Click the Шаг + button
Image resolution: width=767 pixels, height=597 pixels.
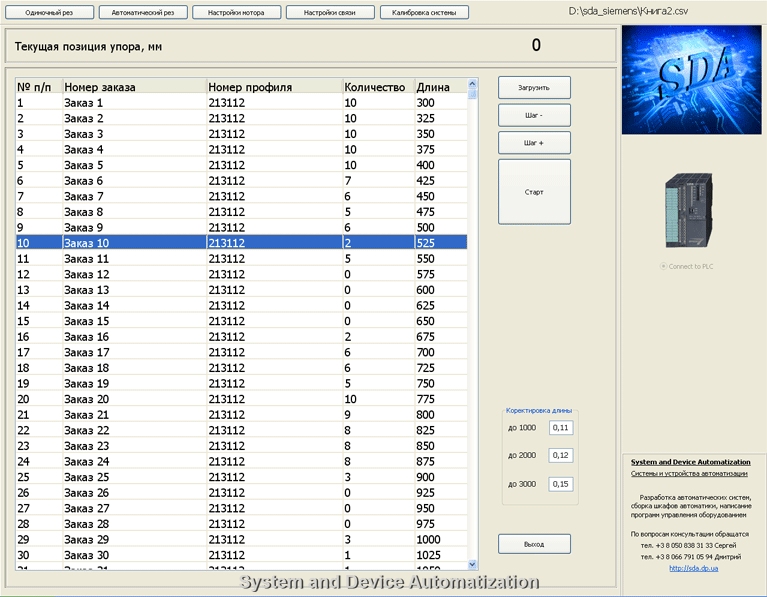pos(534,143)
